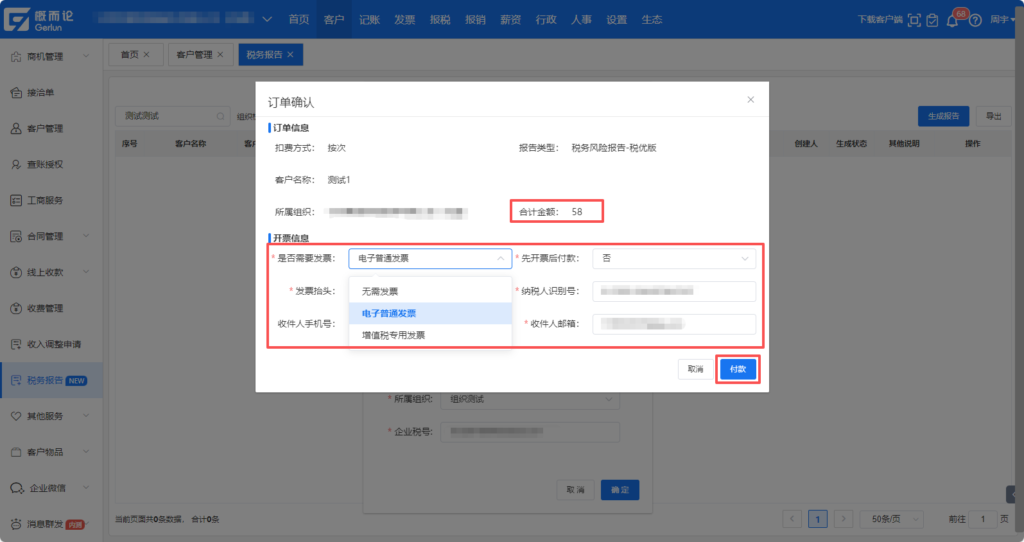1024x542 pixels.
Task: Click the Gerlun logo icon
Action: tap(18, 20)
